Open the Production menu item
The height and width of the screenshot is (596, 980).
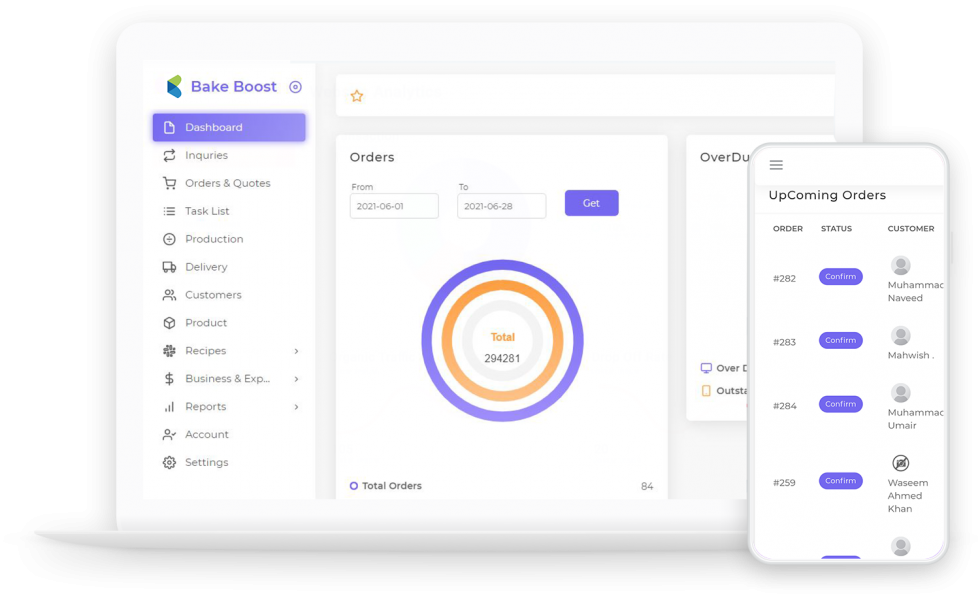(x=213, y=239)
